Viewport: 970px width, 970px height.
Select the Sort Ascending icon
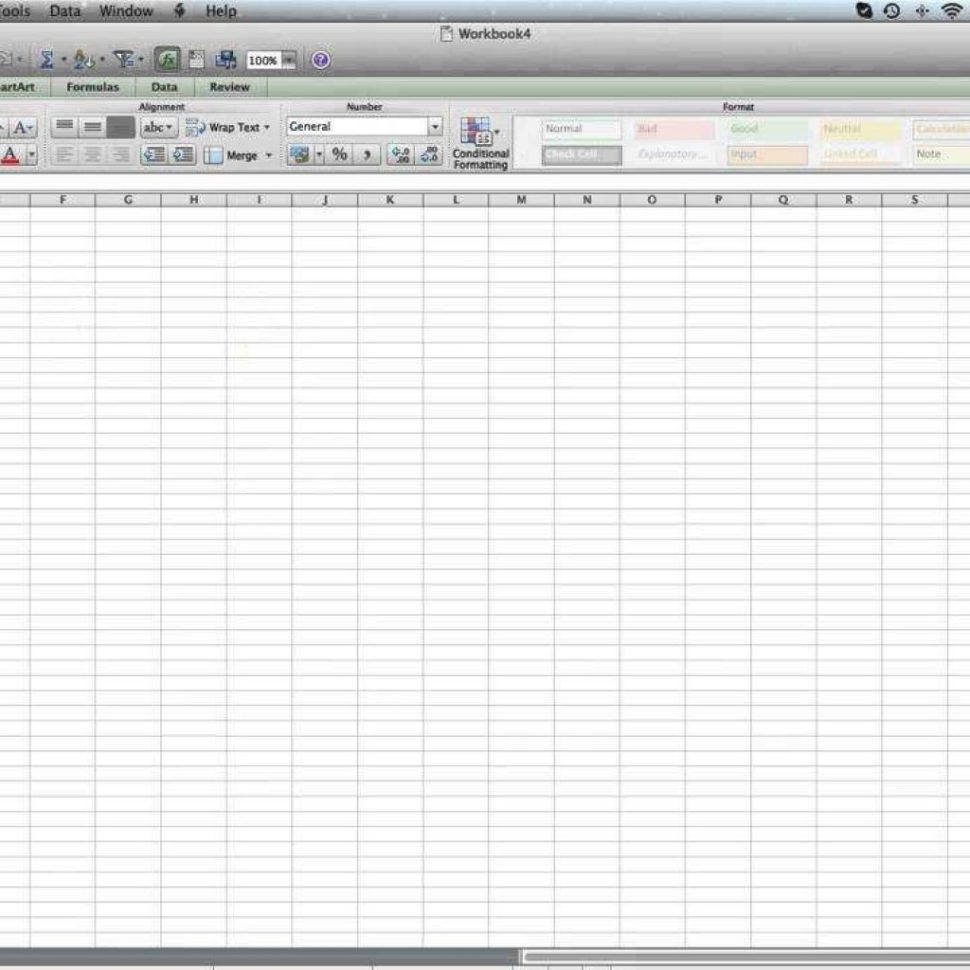[81, 59]
